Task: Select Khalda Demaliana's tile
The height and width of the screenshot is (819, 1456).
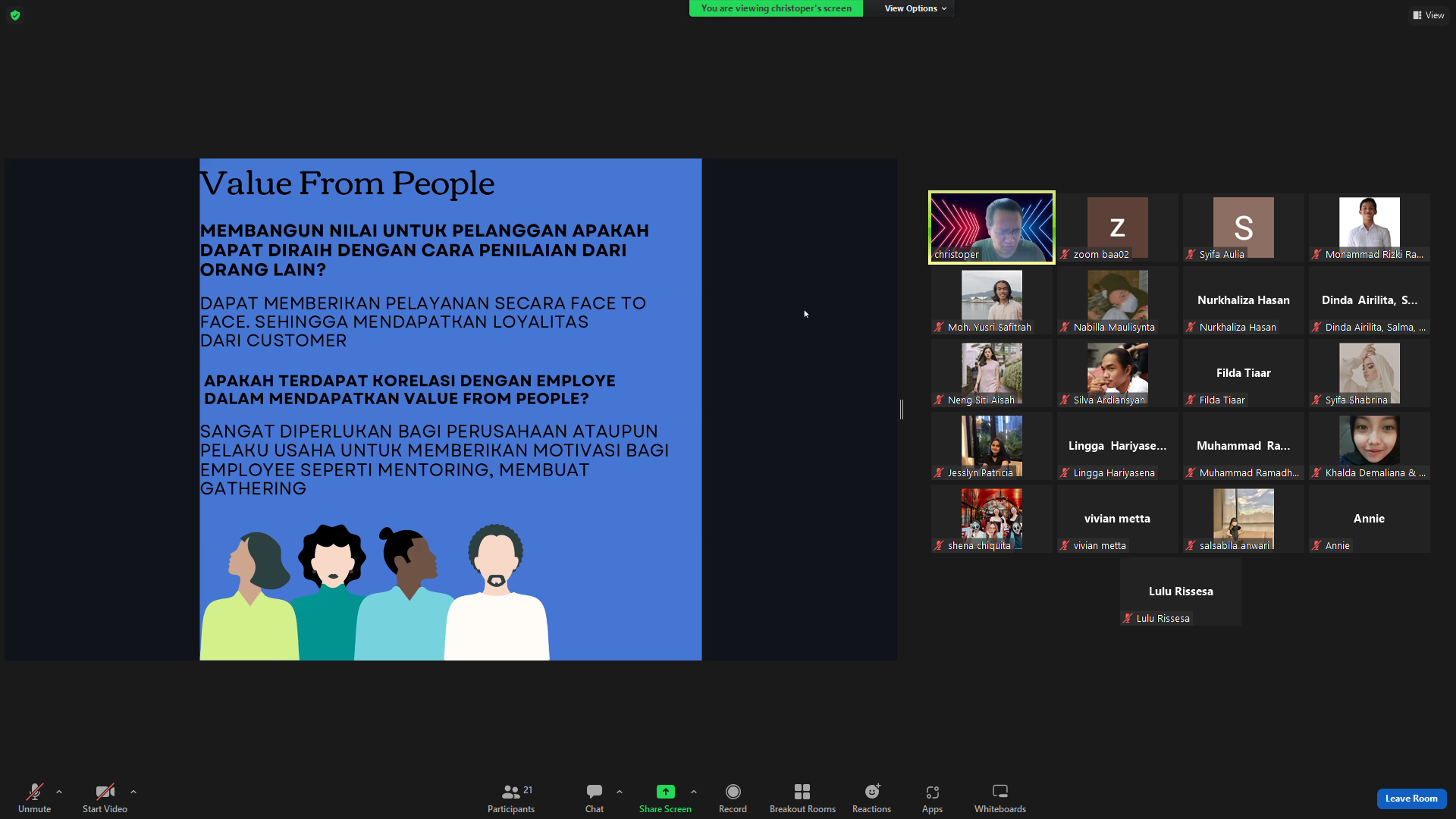Action: (1370, 446)
